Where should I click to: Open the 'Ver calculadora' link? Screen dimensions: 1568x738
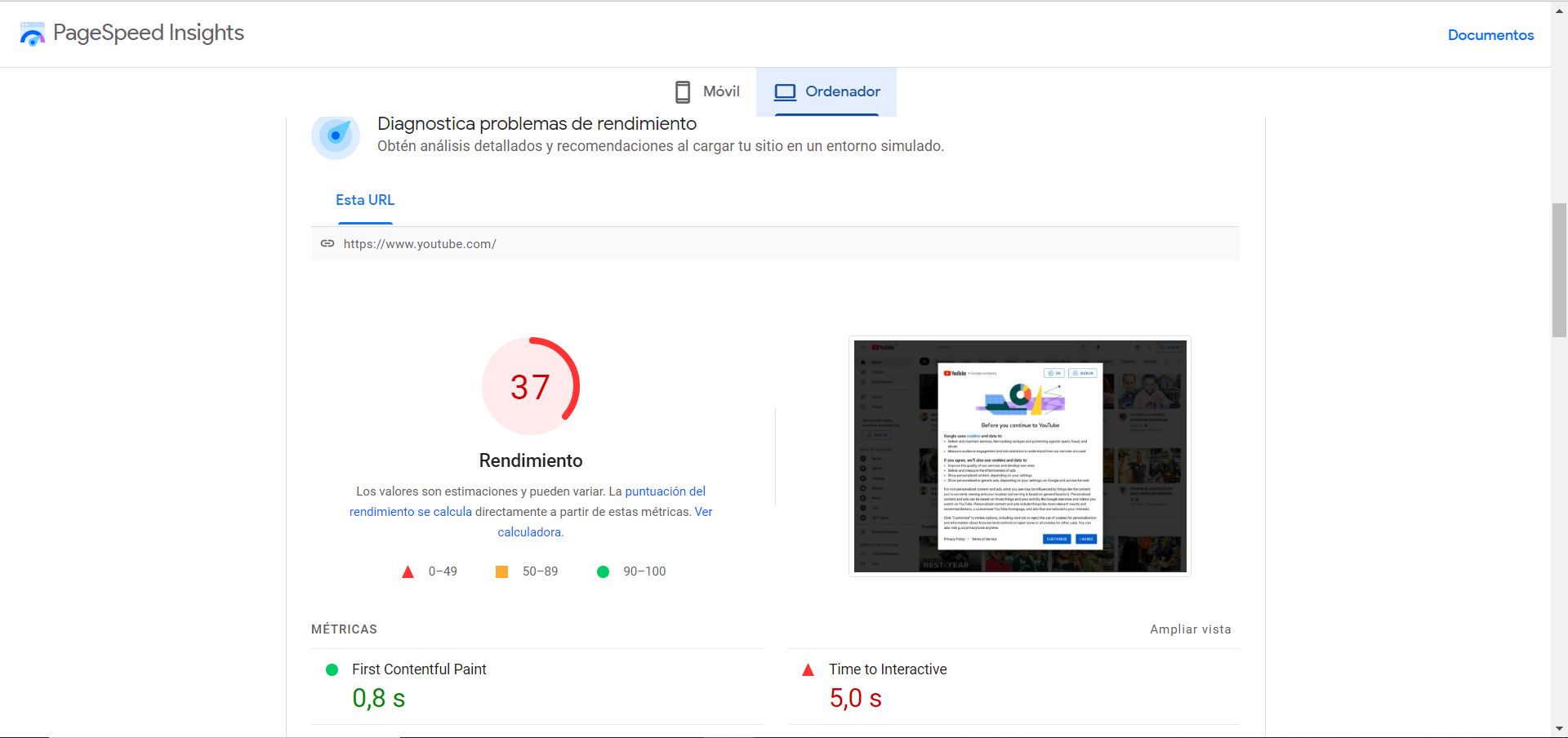(x=605, y=522)
